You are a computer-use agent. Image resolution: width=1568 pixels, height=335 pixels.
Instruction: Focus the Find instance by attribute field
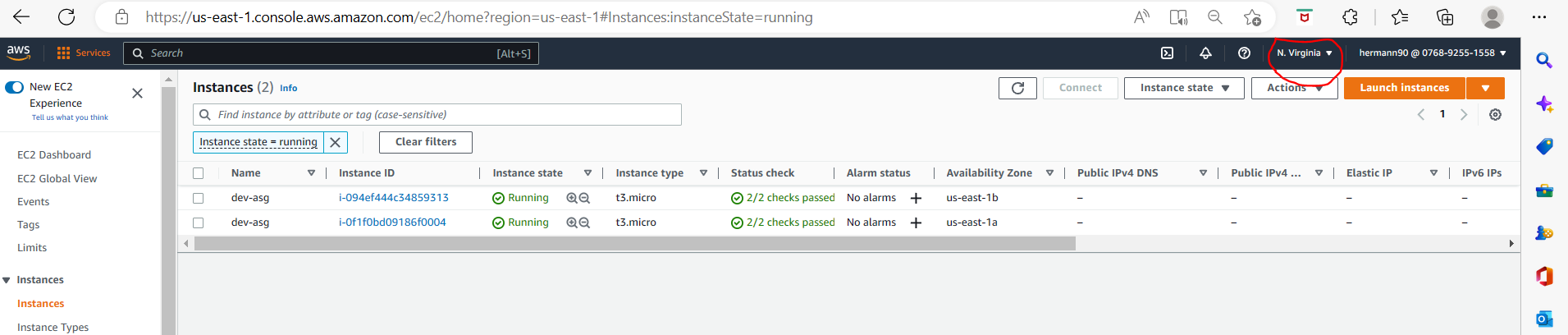[x=437, y=115]
